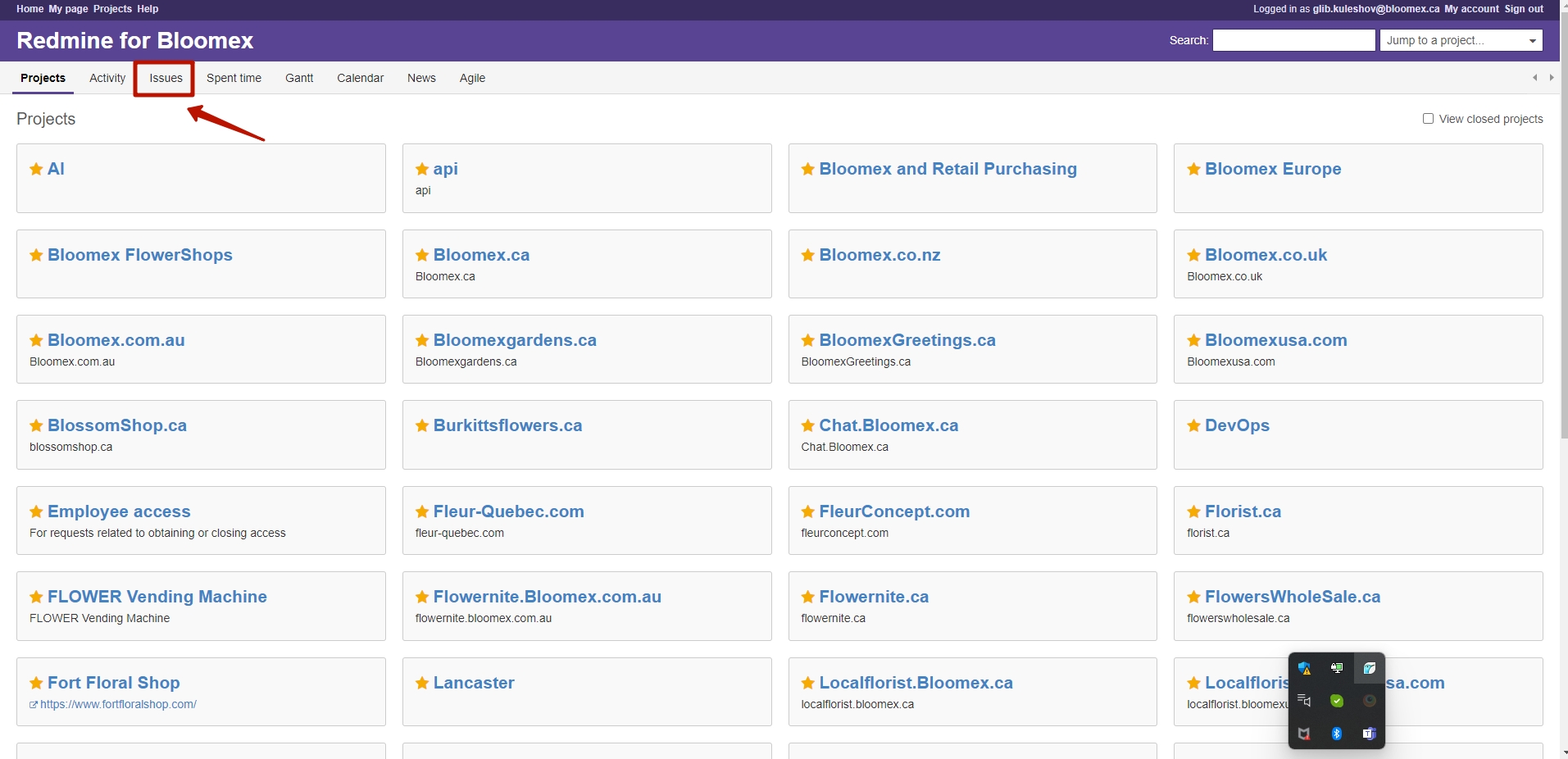Go to Home in top menu
This screenshot has height=759, width=1568.
click(x=30, y=9)
